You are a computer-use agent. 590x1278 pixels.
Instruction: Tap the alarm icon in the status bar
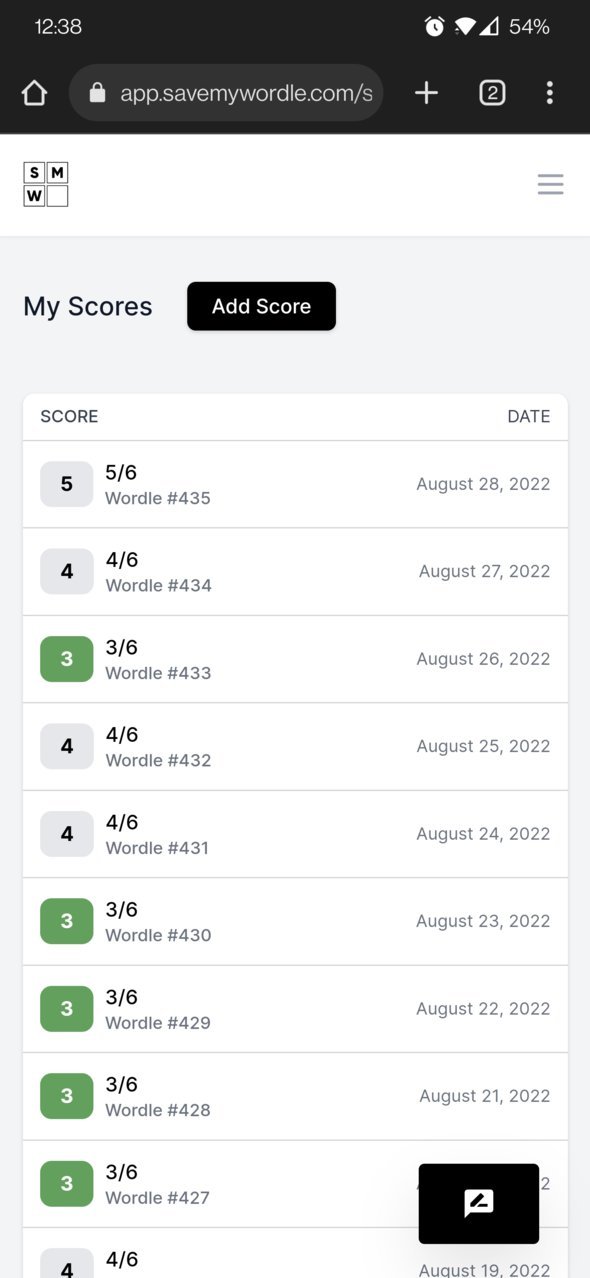[x=434, y=27]
